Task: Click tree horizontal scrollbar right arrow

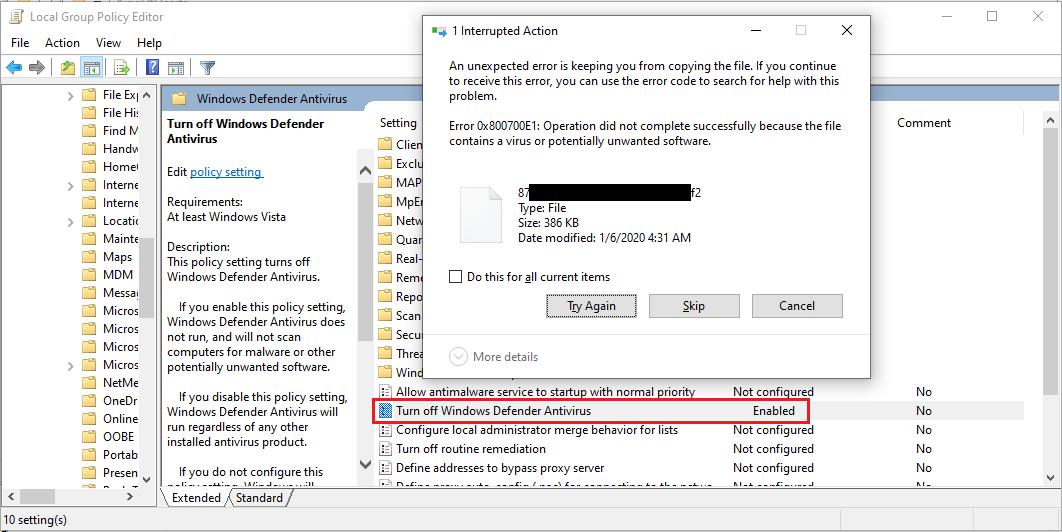Action: tap(129, 497)
